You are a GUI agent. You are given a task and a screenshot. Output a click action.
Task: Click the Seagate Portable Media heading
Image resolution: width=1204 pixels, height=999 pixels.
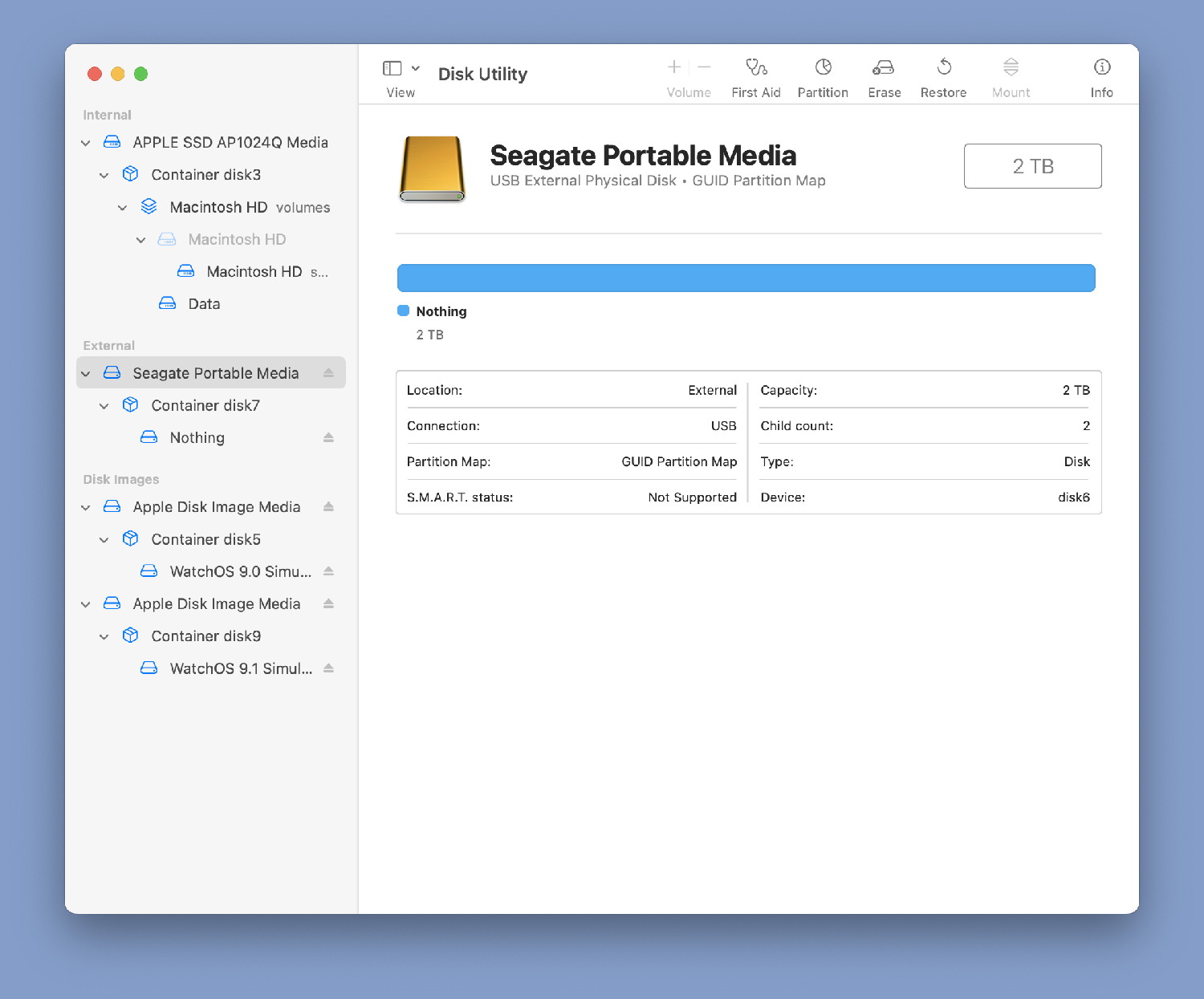tap(643, 155)
